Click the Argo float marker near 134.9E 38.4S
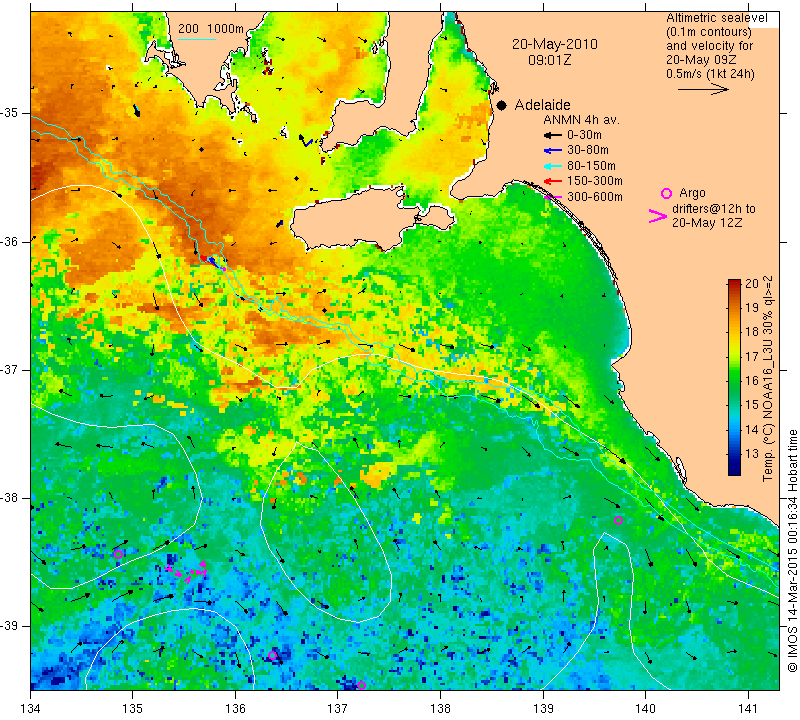Image resolution: width=800 pixels, height=720 pixels. (118, 554)
